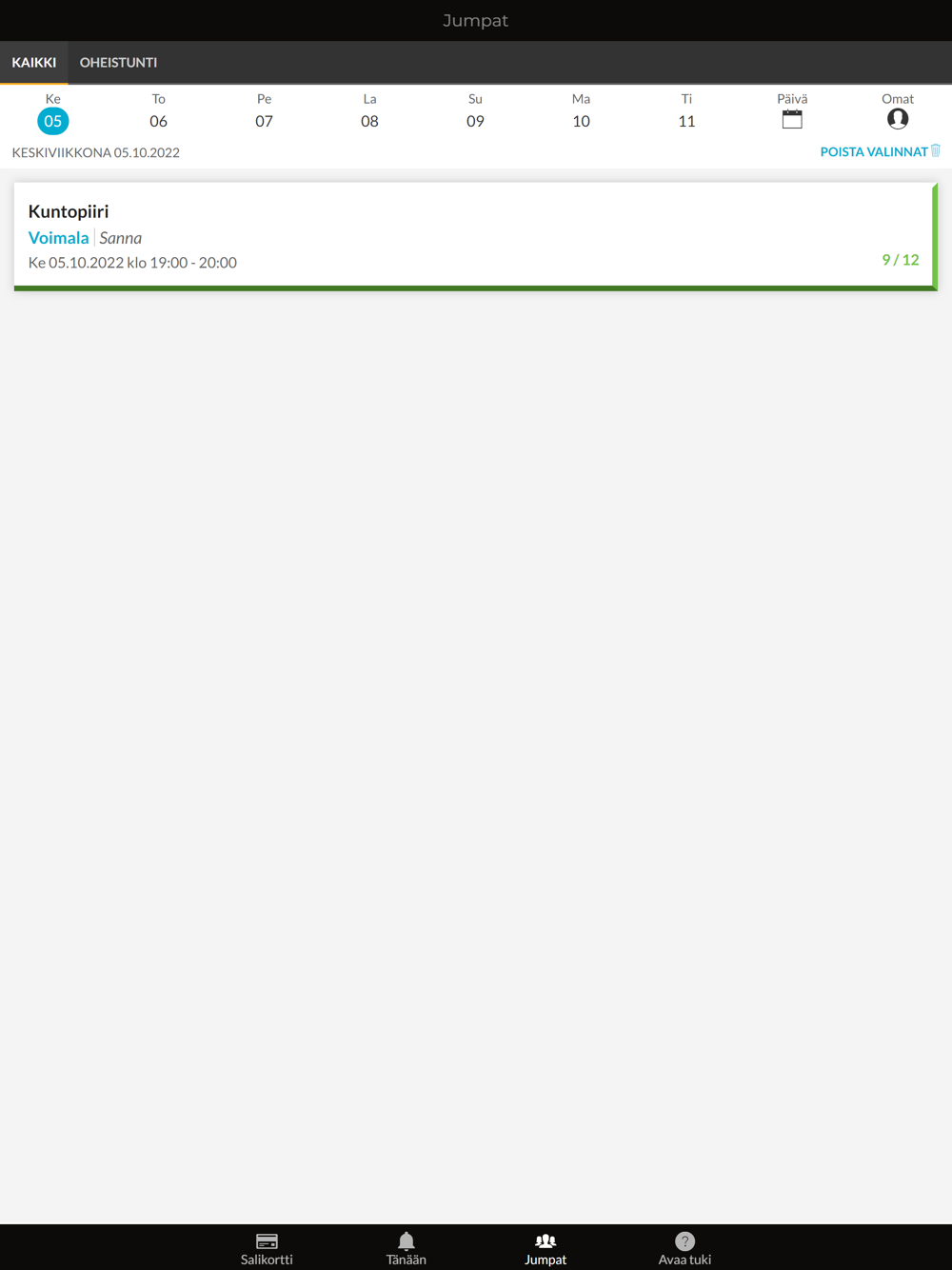Open Tänään bell icon

(x=407, y=1240)
